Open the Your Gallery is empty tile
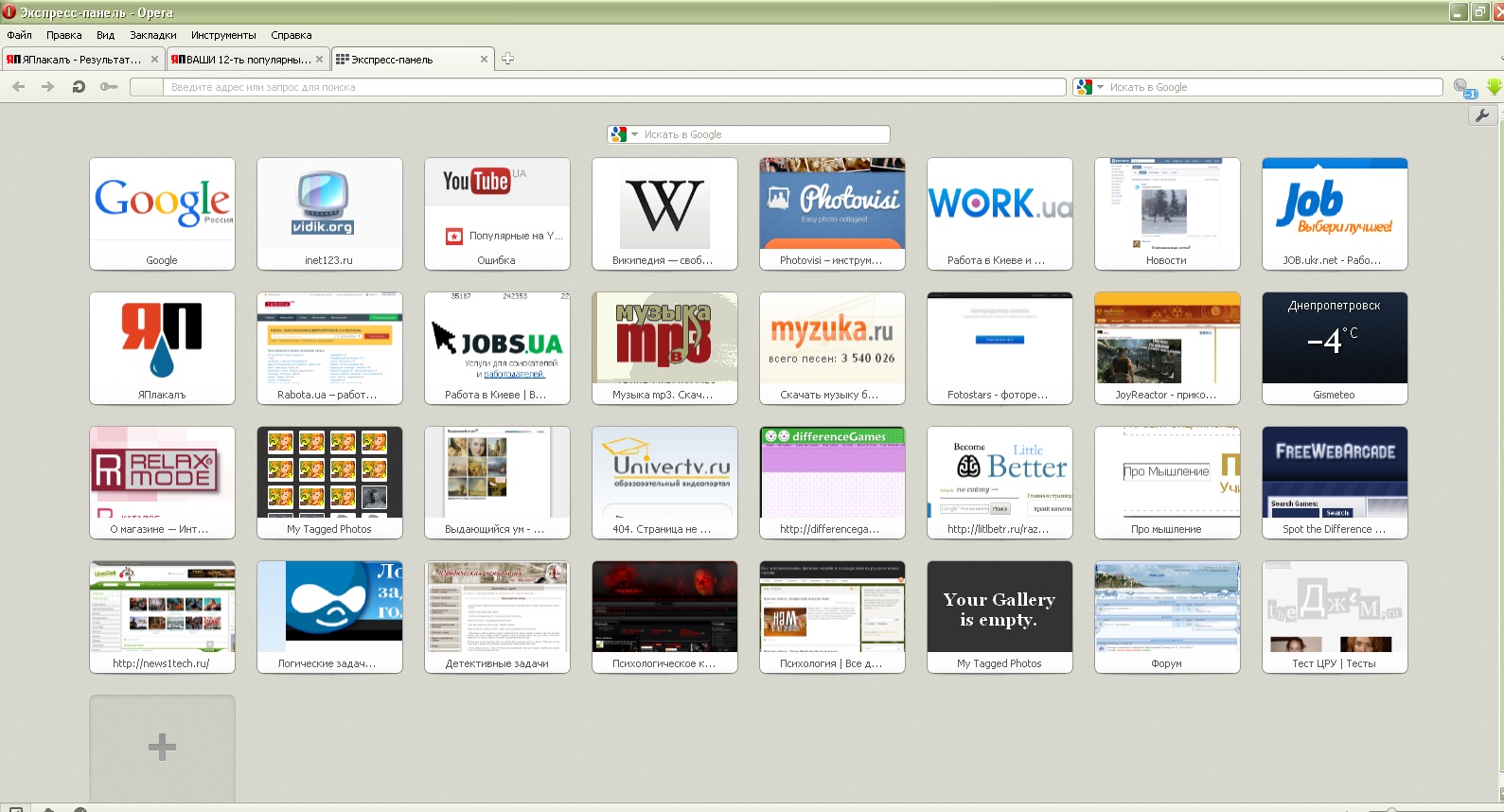 point(1000,617)
